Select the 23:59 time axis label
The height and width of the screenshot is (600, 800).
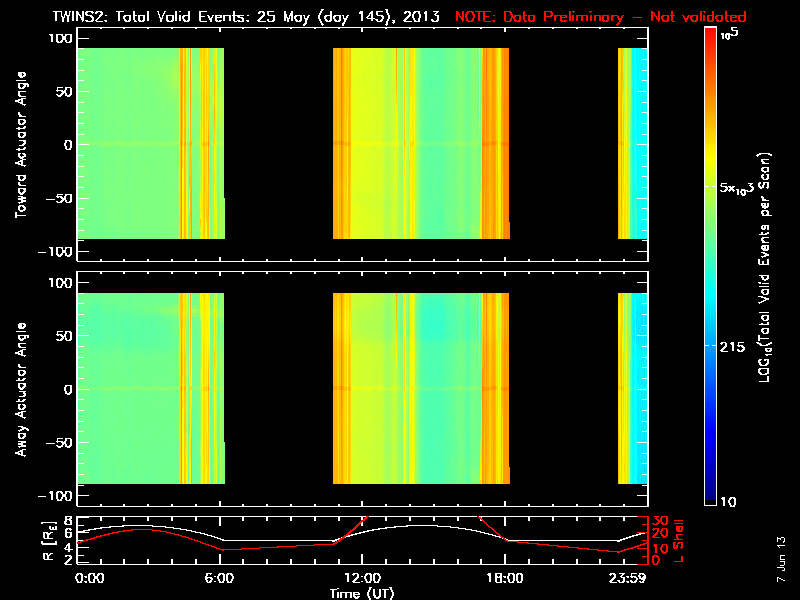pyautogui.click(x=630, y=578)
